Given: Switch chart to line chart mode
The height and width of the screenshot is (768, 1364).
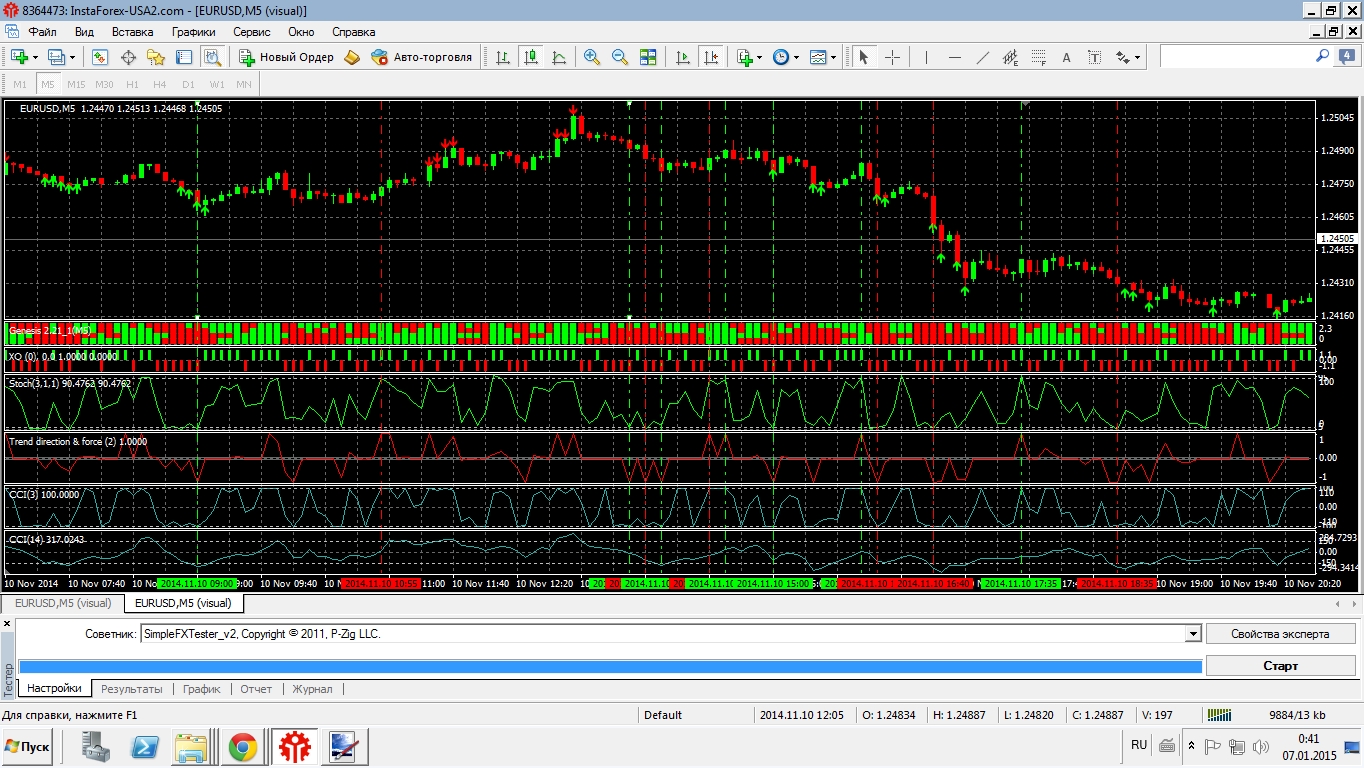Looking at the screenshot, I should 559,57.
